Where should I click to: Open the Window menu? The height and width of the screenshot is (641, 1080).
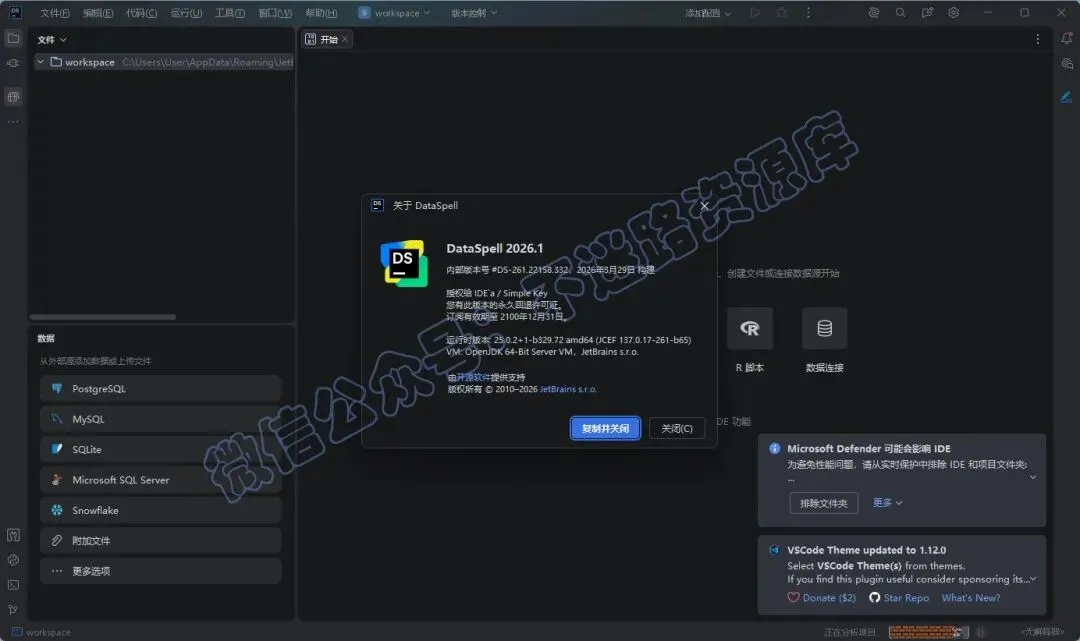point(275,13)
